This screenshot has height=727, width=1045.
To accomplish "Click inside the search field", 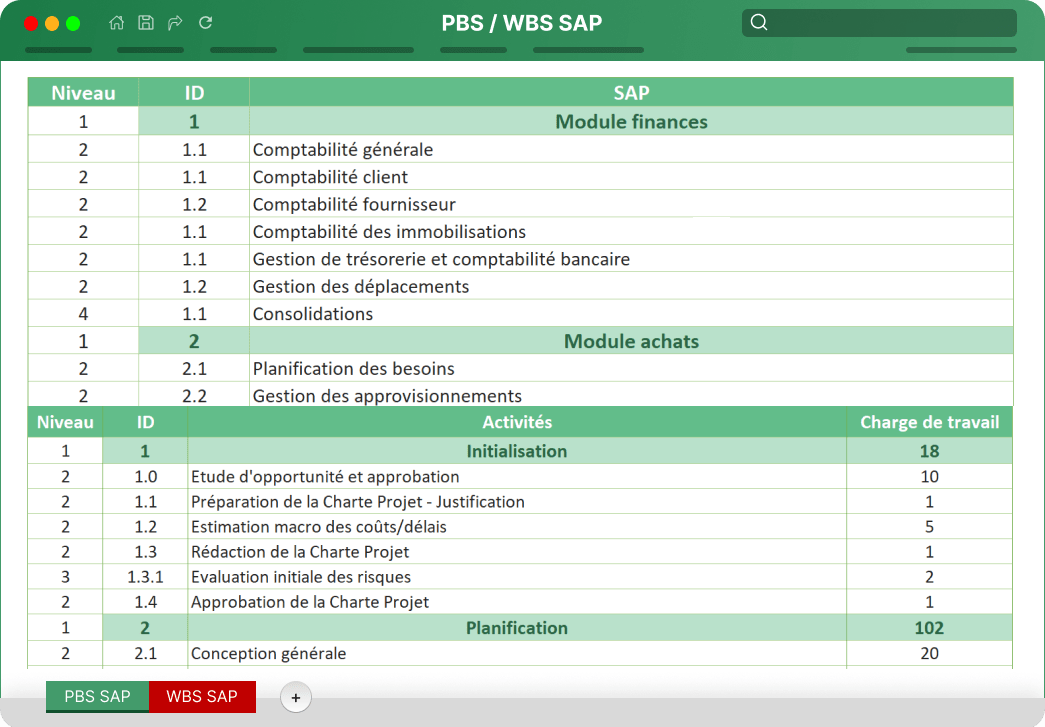I will (x=879, y=23).
